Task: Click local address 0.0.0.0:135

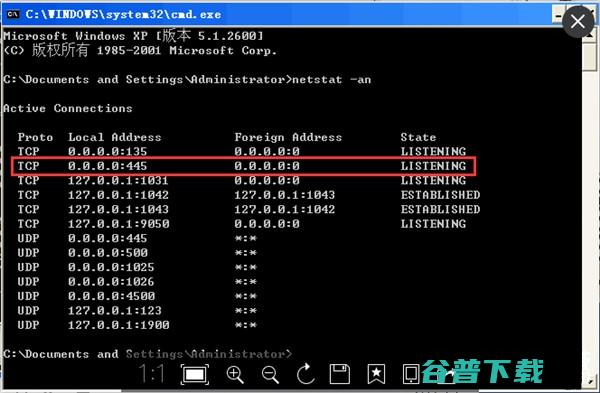Action: coord(108,152)
